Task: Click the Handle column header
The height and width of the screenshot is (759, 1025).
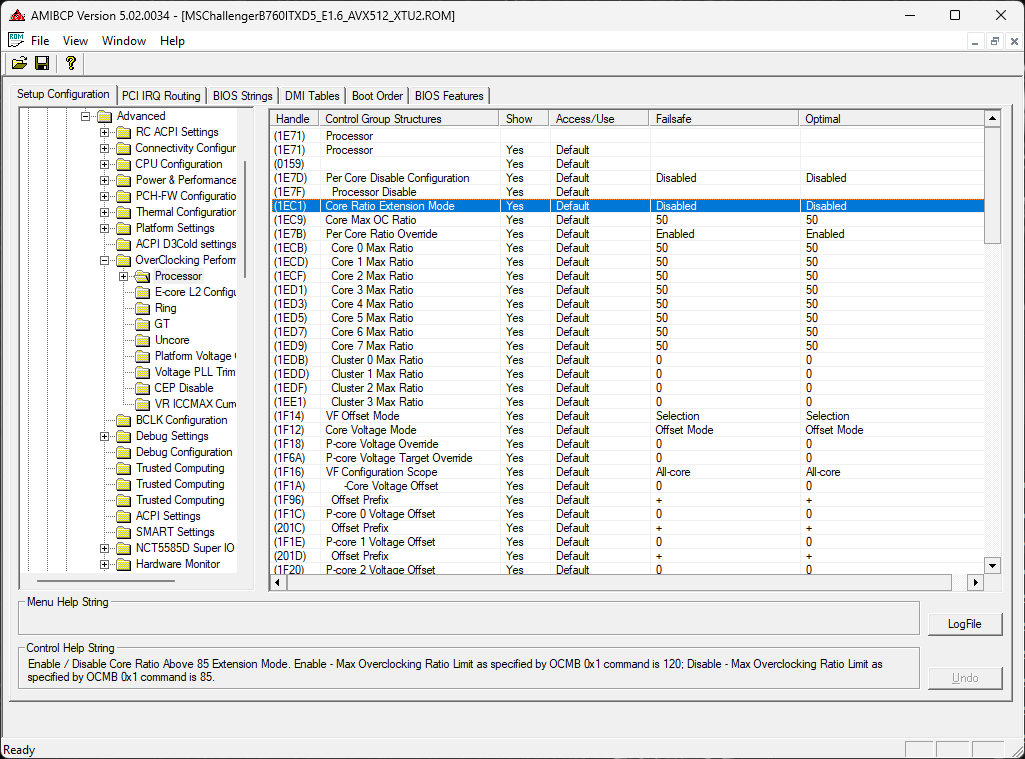Action: point(294,119)
